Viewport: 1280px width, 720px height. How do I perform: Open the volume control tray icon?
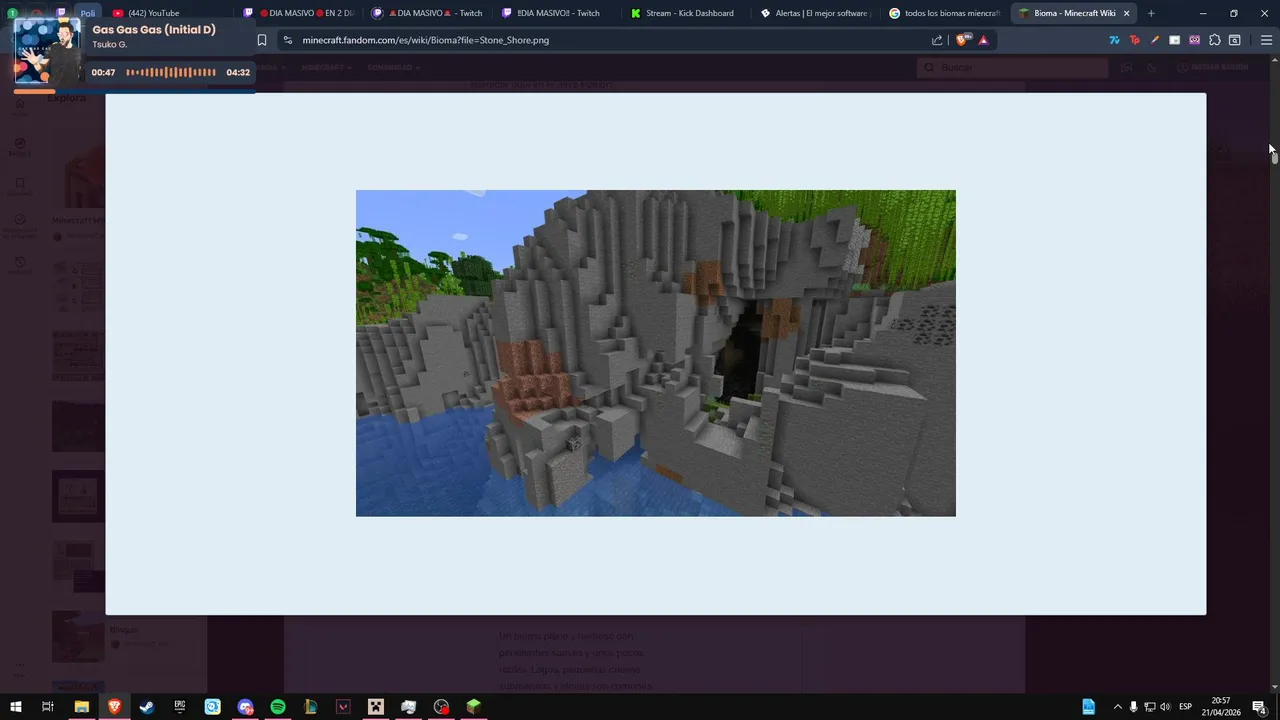[x=1165, y=707]
